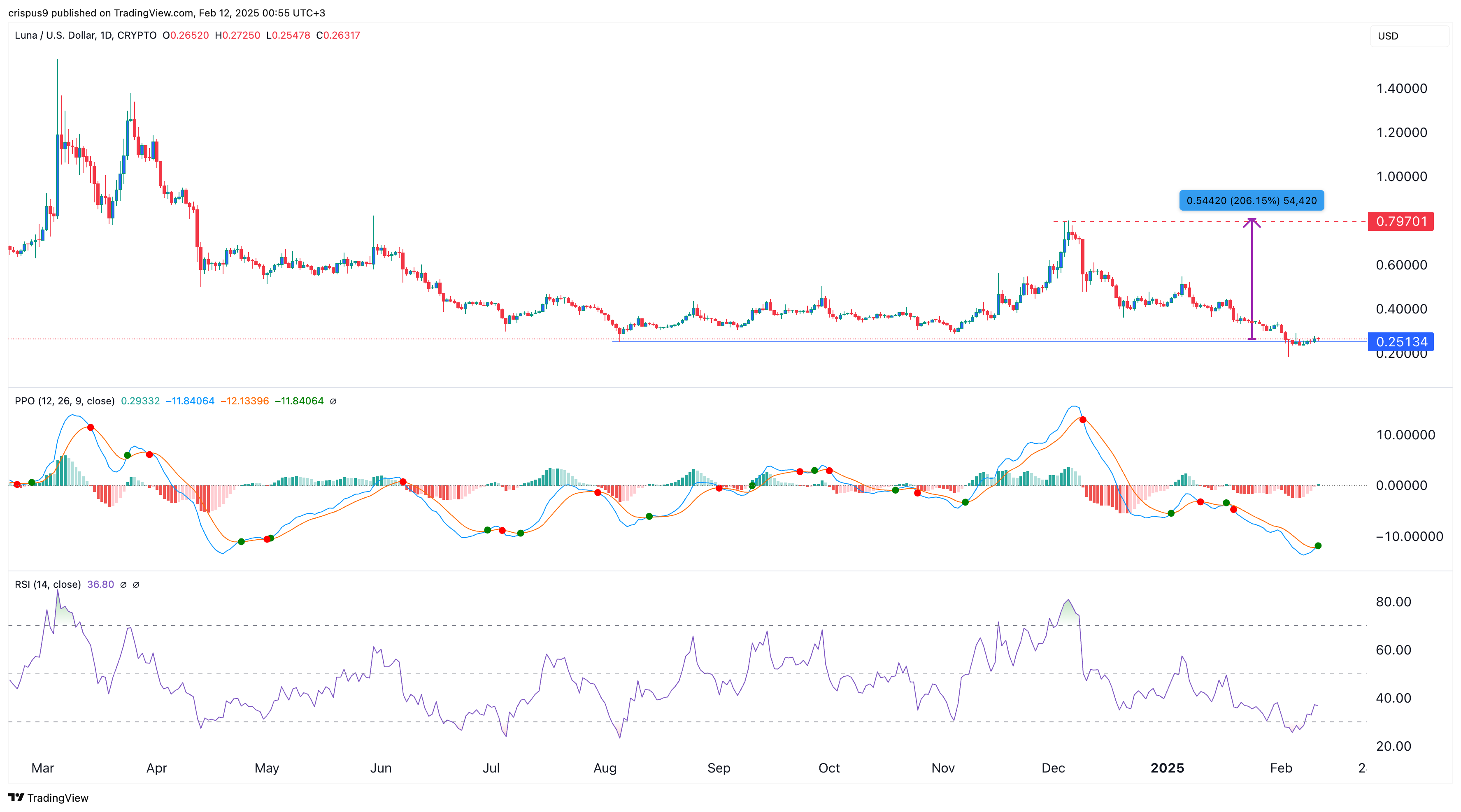Screen dimensions: 1461x812
Task: Click the PPO indicator settings null icon
Action: point(333,401)
